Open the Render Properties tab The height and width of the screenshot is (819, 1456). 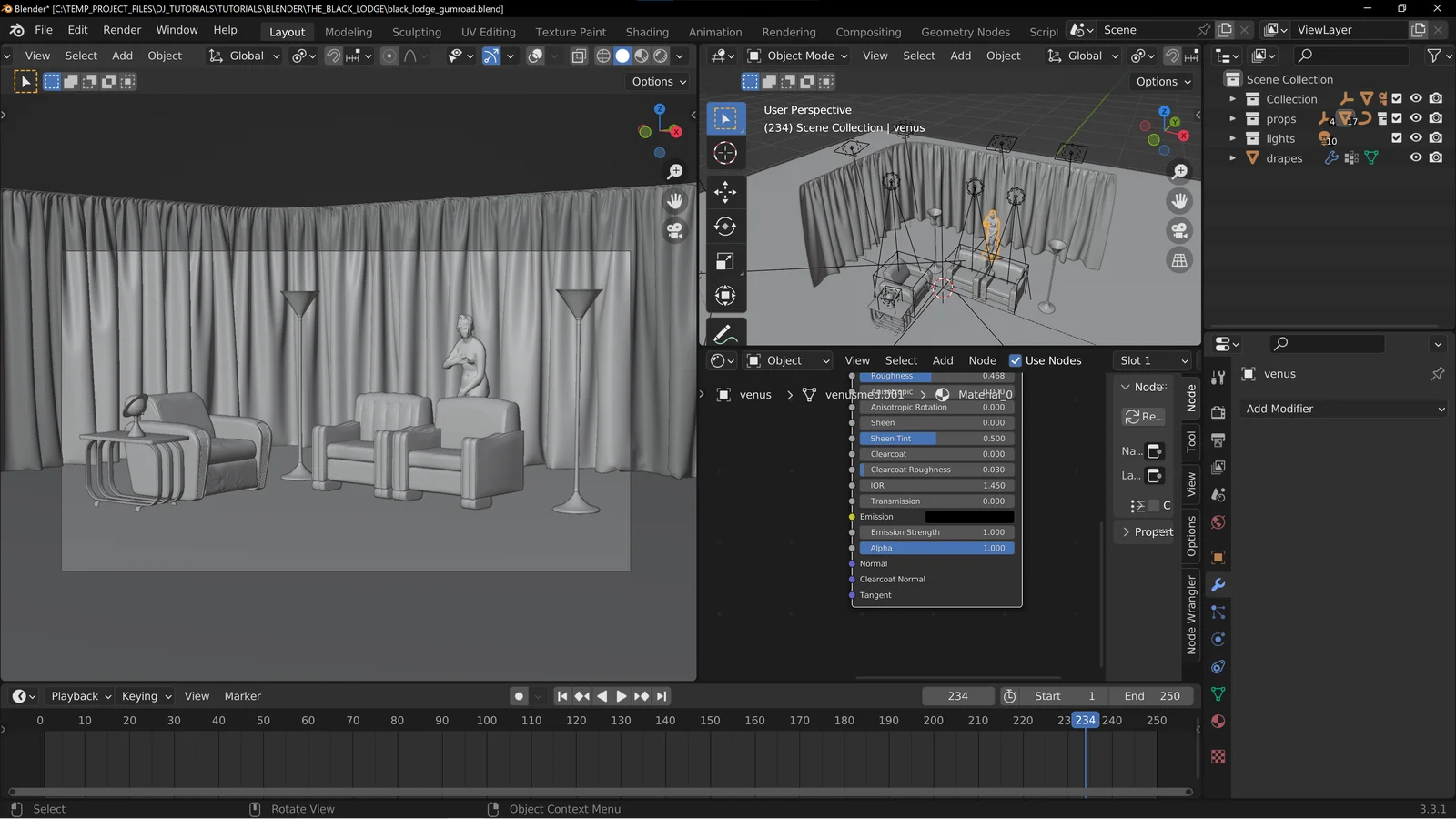pos(1218,411)
